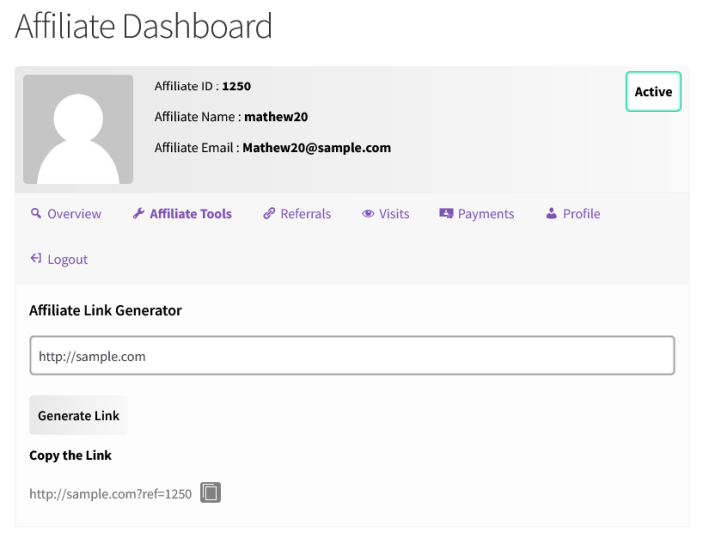
Task: Click the wrench icon for Affiliate Tools
Action: (138, 214)
